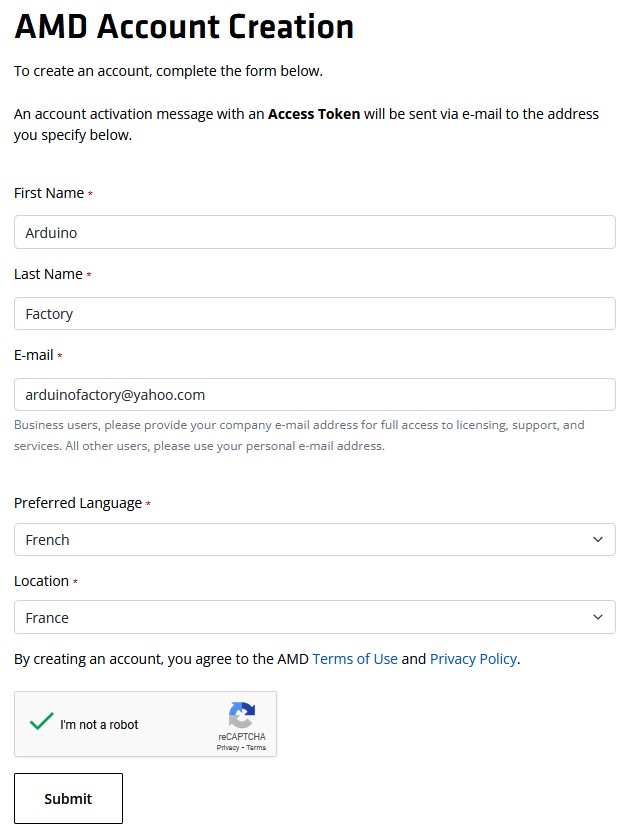Toggle the "I'm not a robot" checkmark

pyautogui.click(x=41, y=722)
